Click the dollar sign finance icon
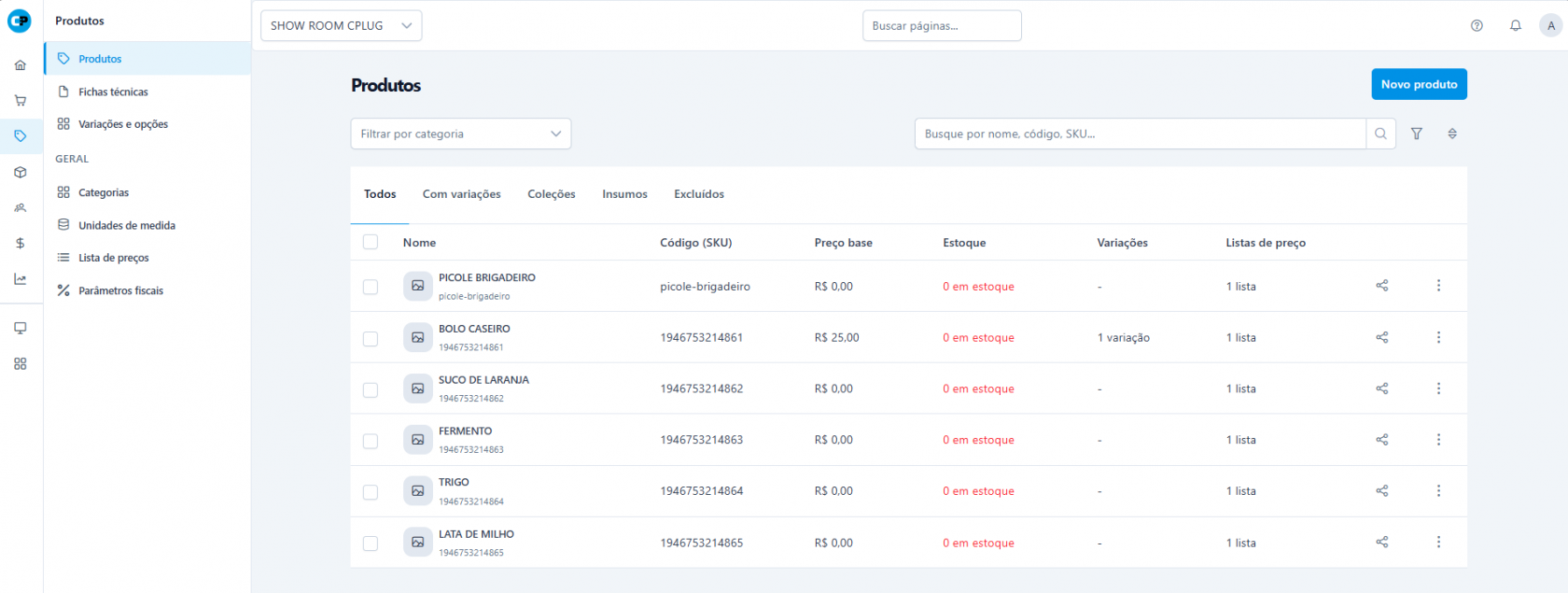1568x593 pixels. [21, 243]
